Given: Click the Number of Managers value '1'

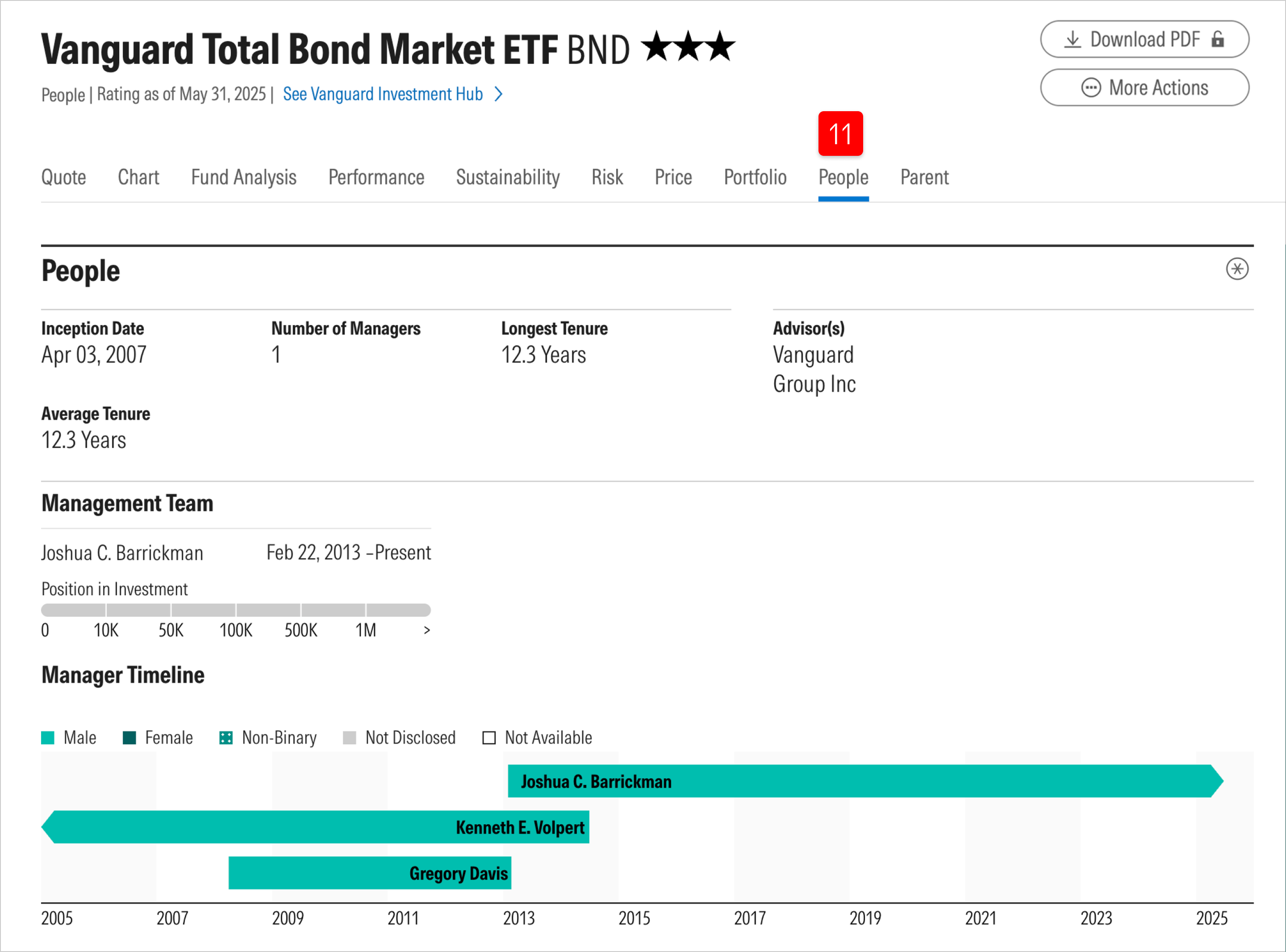Looking at the screenshot, I should [276, 355].
